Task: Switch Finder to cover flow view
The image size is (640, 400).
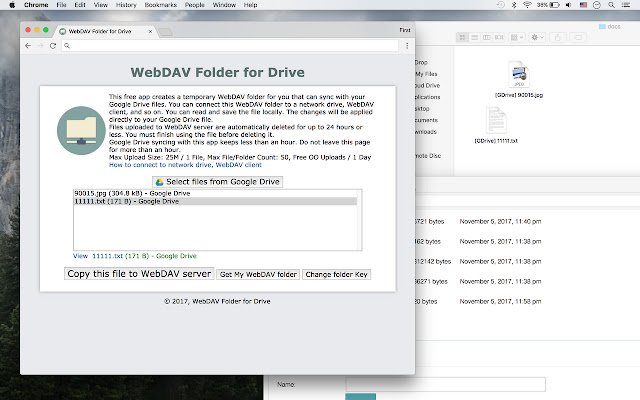Action: 499,37
